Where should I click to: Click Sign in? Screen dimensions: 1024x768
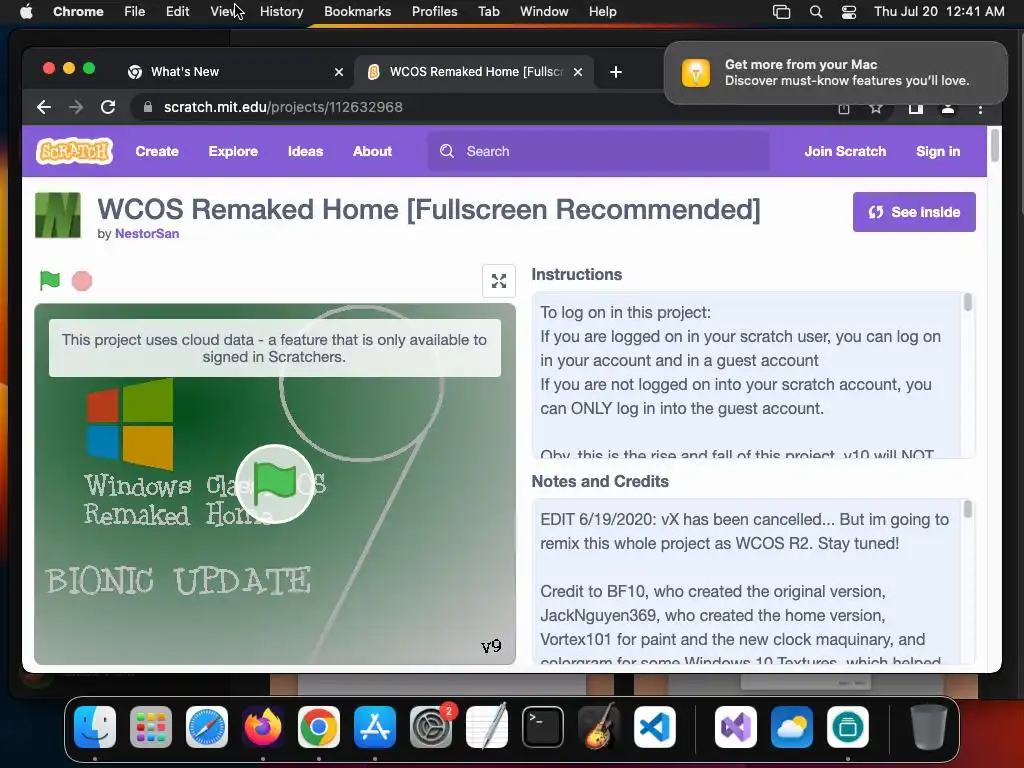coord(938,151)
